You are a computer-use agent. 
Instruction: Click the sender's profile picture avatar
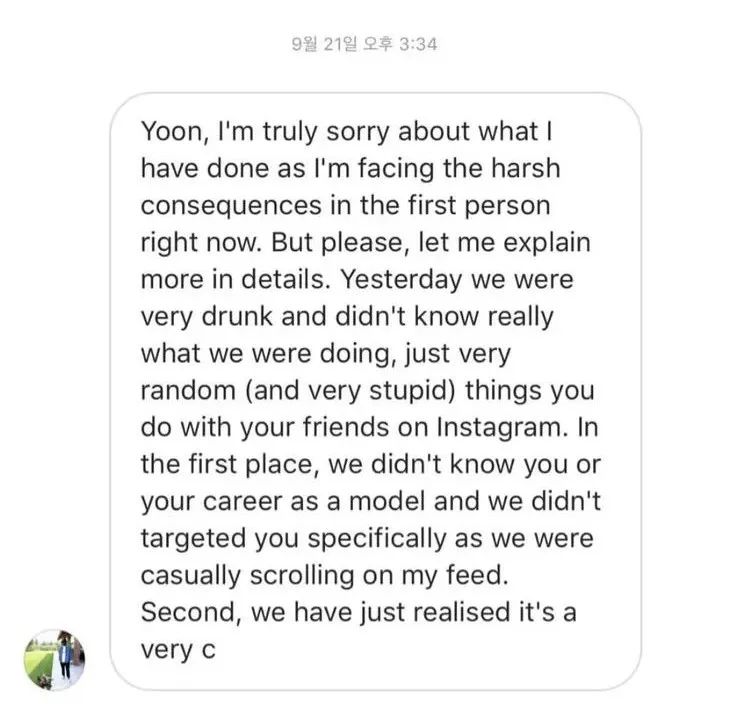coord(54,660)
